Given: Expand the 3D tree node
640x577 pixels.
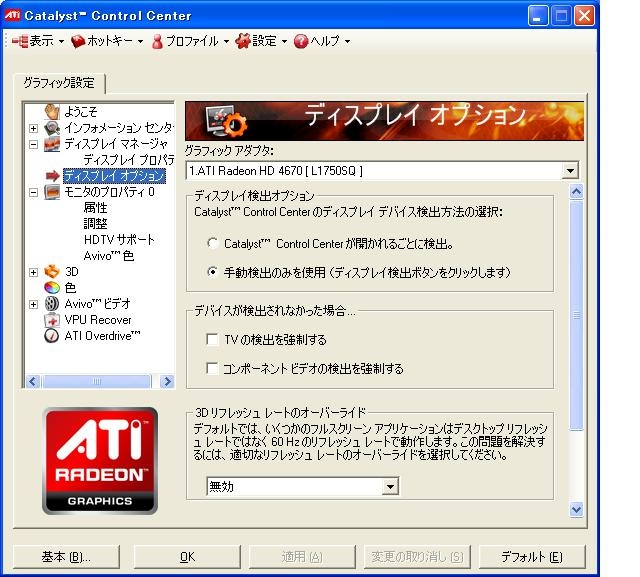Looking at the screenshot, I should pos(33,272).
